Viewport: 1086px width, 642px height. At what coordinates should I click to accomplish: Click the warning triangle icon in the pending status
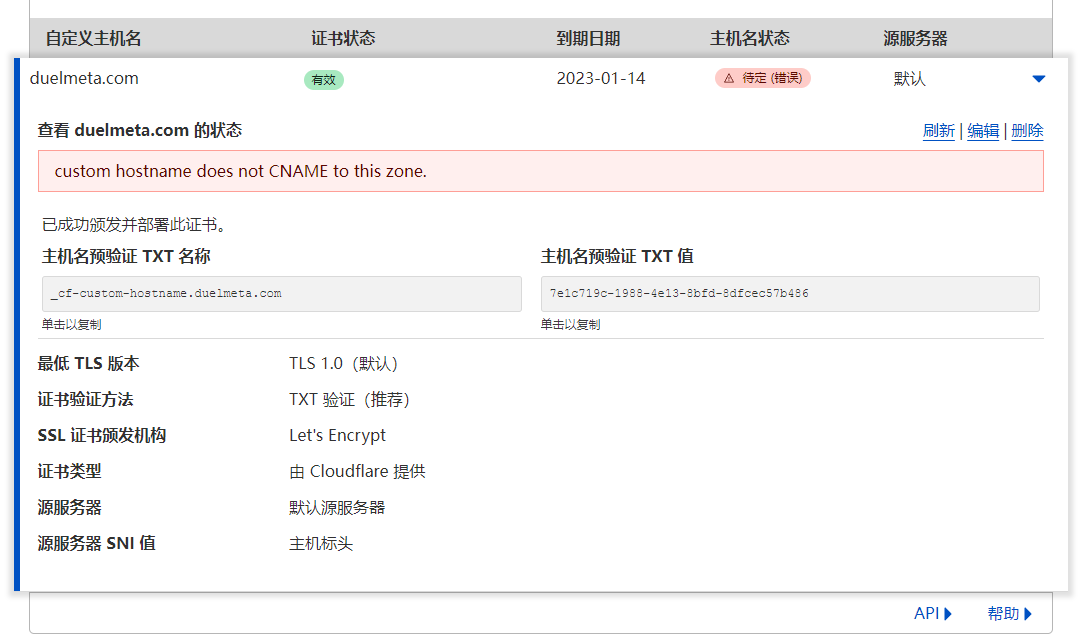point(729,79)
